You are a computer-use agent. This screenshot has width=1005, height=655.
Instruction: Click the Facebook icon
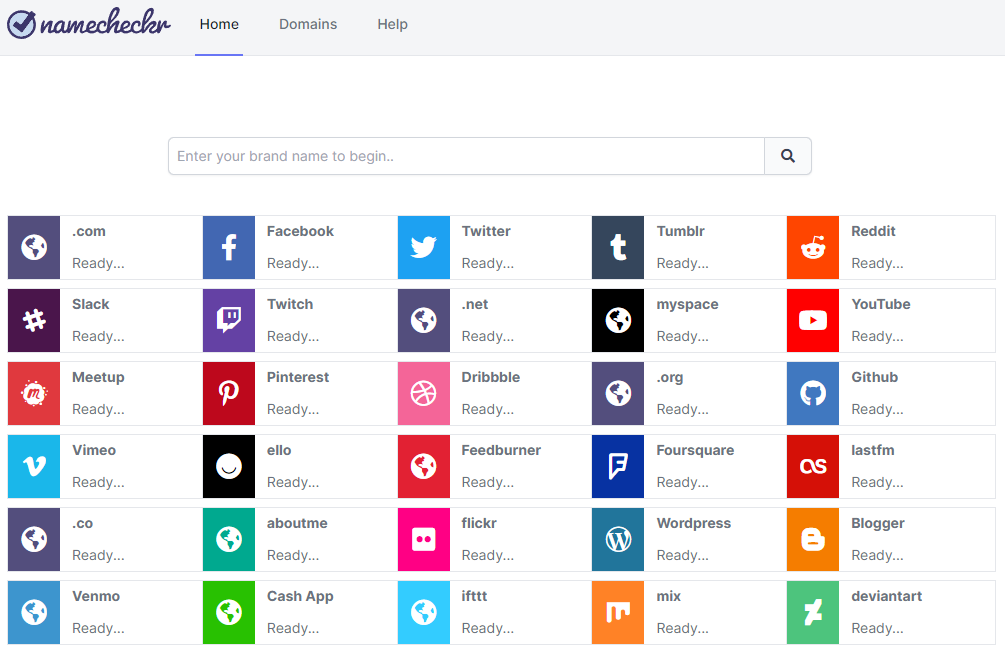[x=229, y=247]
